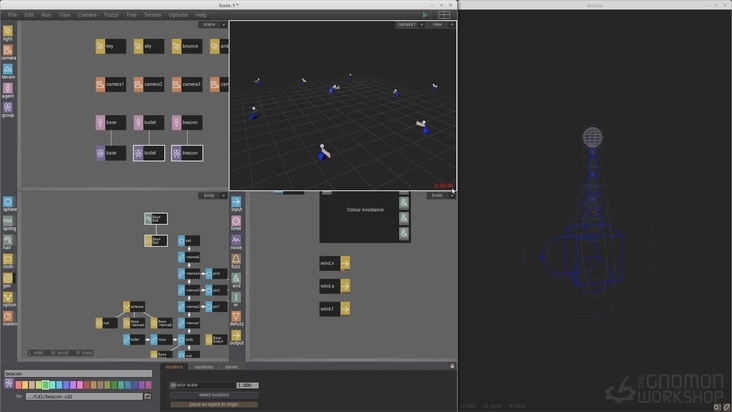Select the noise node icon
Viewport: 732px width, 412px height.
pos(236,240)
